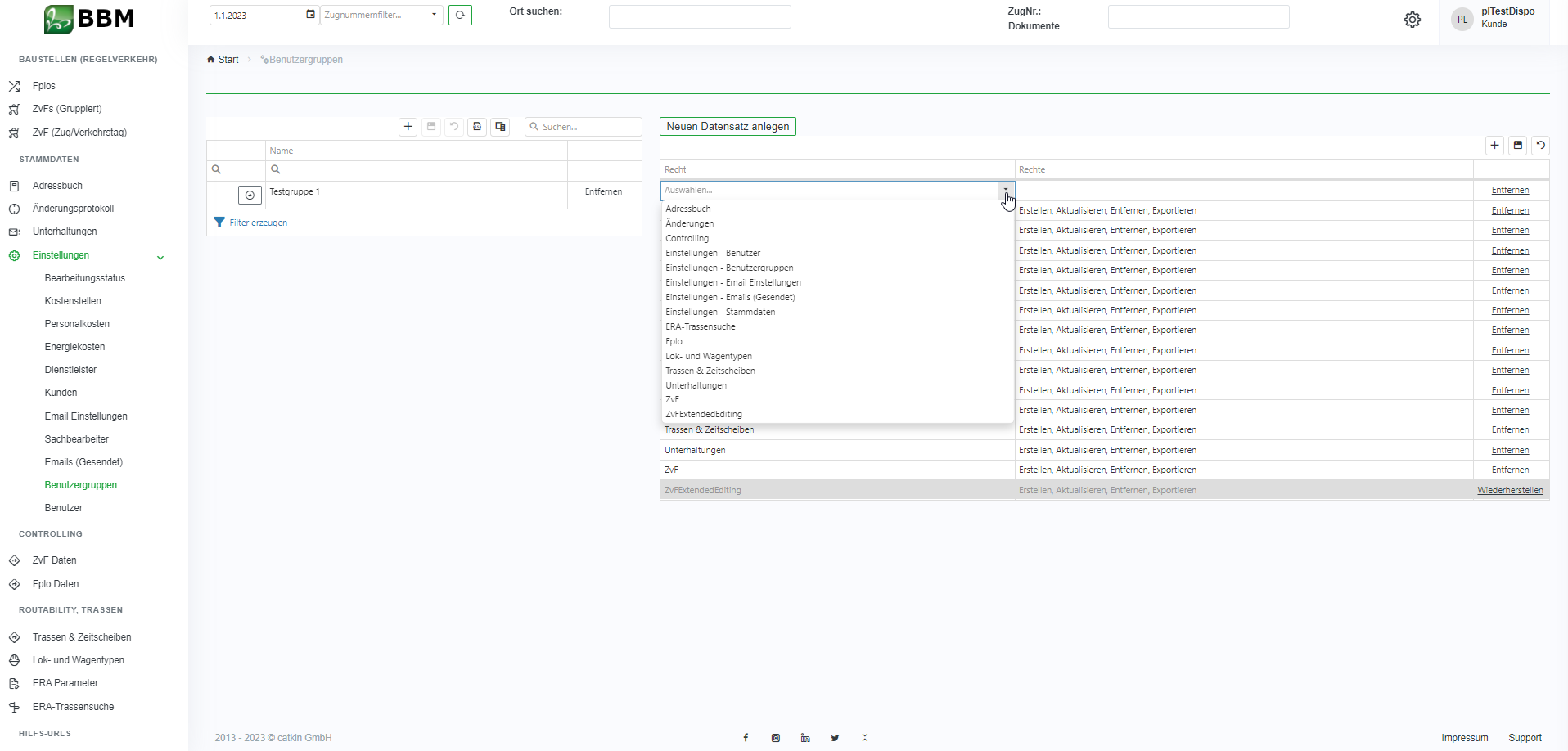
Task: Click the Excel export icon in groups toolbar
Action: [x=477, y=127]
